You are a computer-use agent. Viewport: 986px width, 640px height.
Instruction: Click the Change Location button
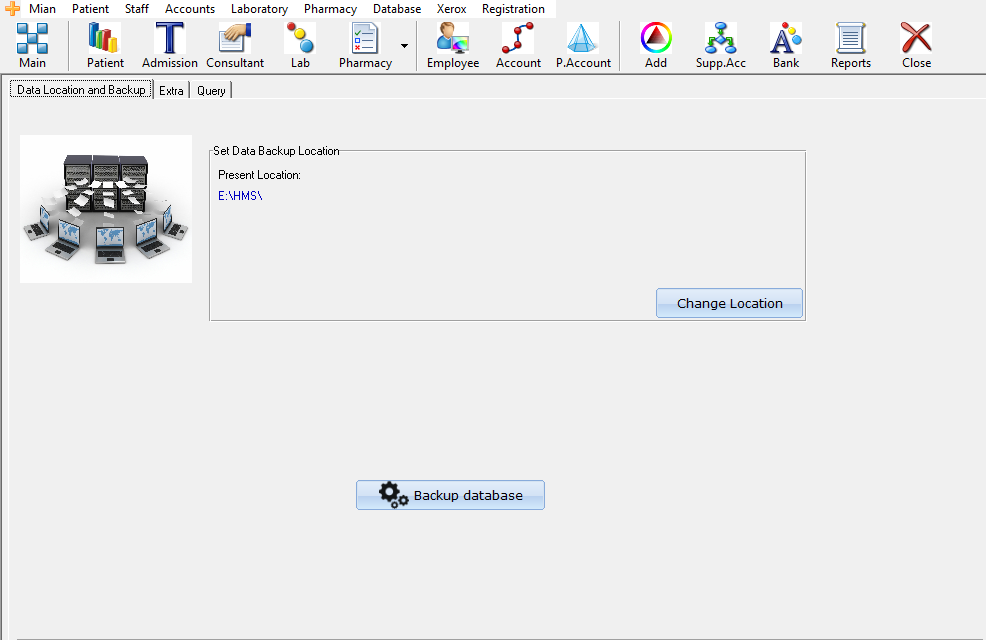coord(729,303)
